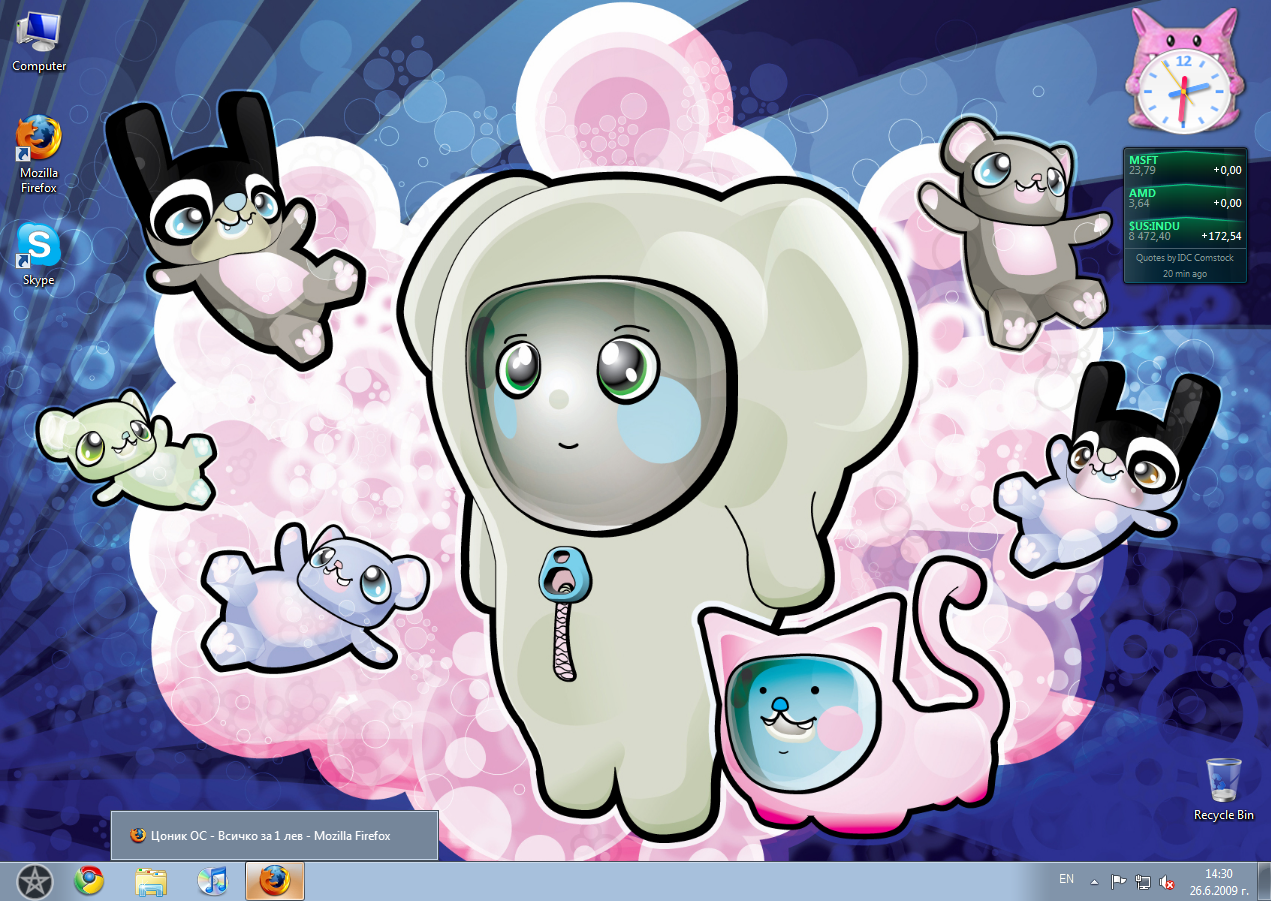Launch Google Chrome from the taskbar
The height and width of the screenshot is (901, 1271).
[x=89, y=881]
